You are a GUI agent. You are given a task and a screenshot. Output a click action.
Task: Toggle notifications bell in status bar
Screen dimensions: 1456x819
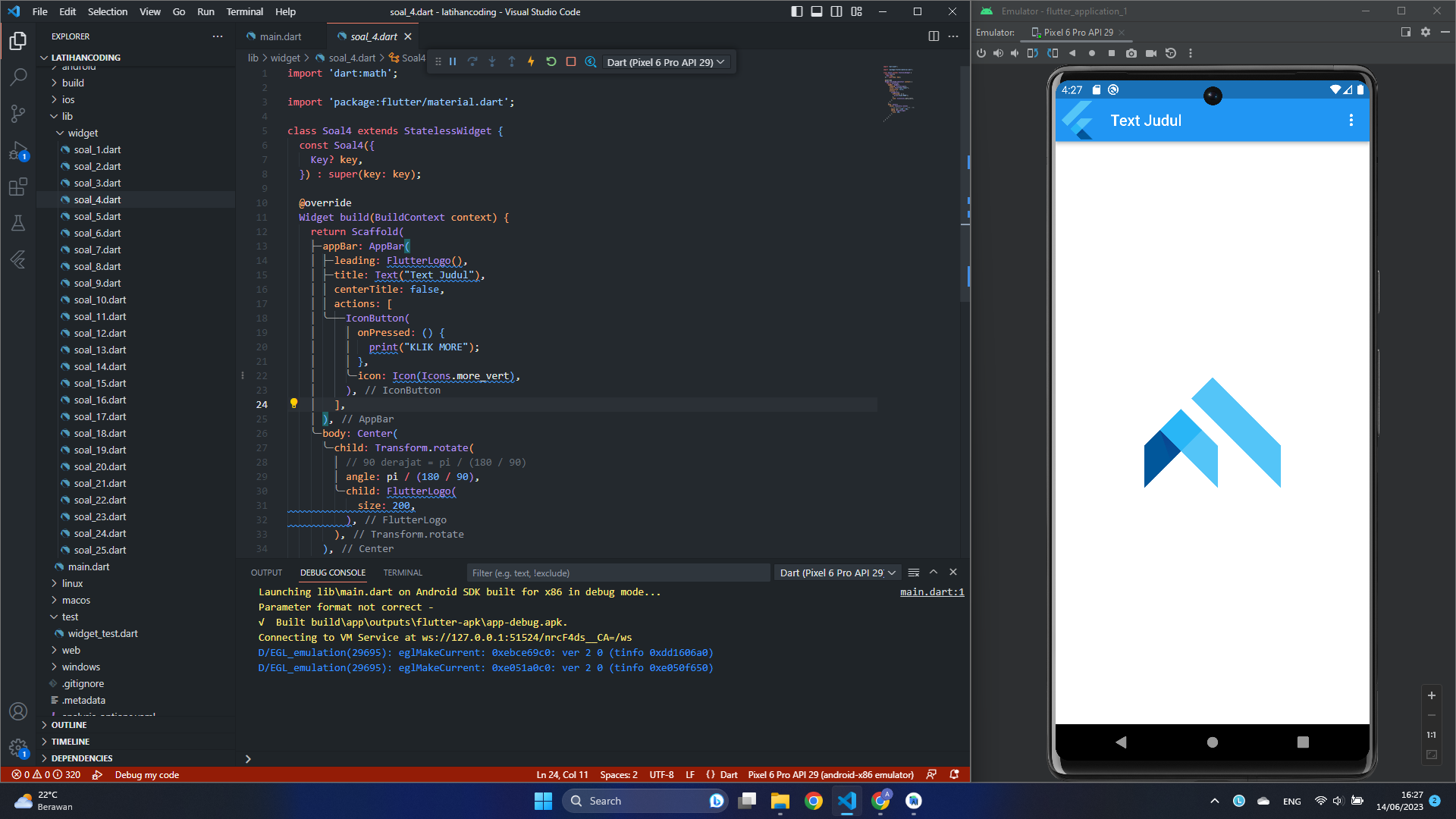tap(955, 774)
